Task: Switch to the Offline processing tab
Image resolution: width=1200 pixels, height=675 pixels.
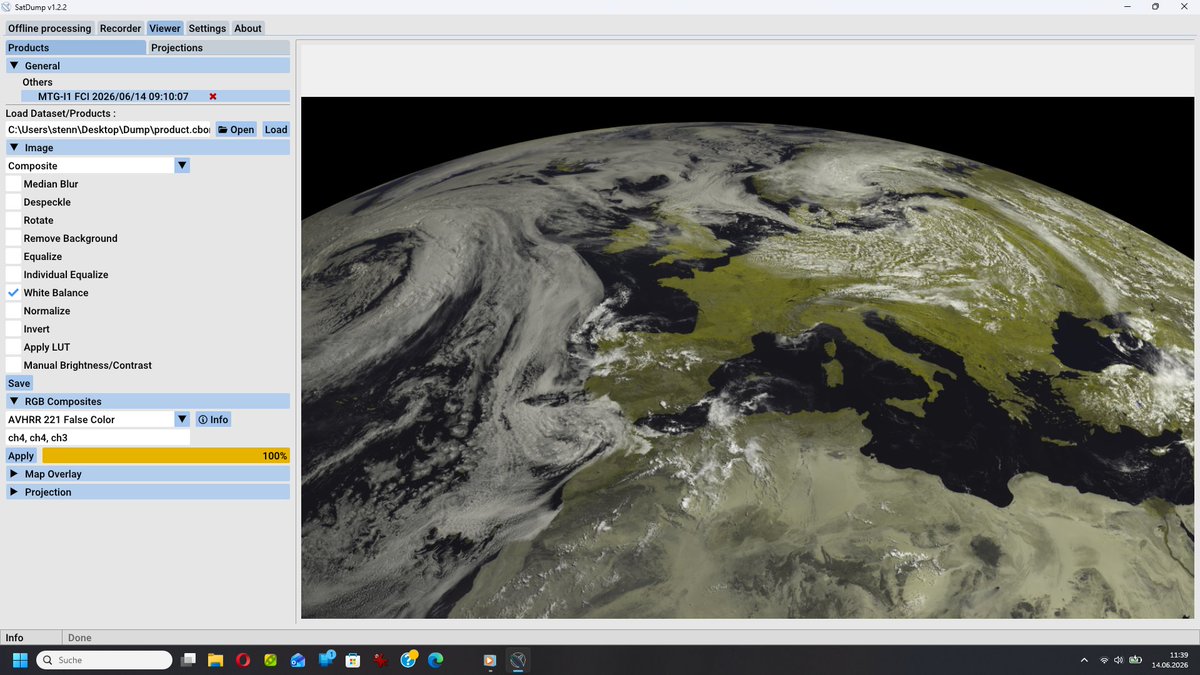Action: click(49, 28)
